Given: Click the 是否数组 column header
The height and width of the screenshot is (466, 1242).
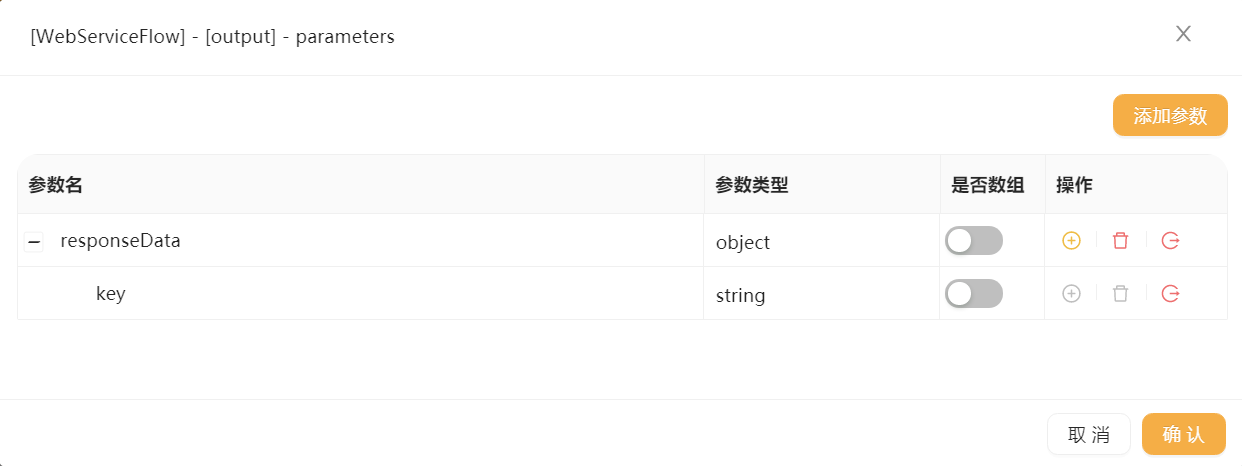Looking at the screenshot, I should click(x=988, y=185).
